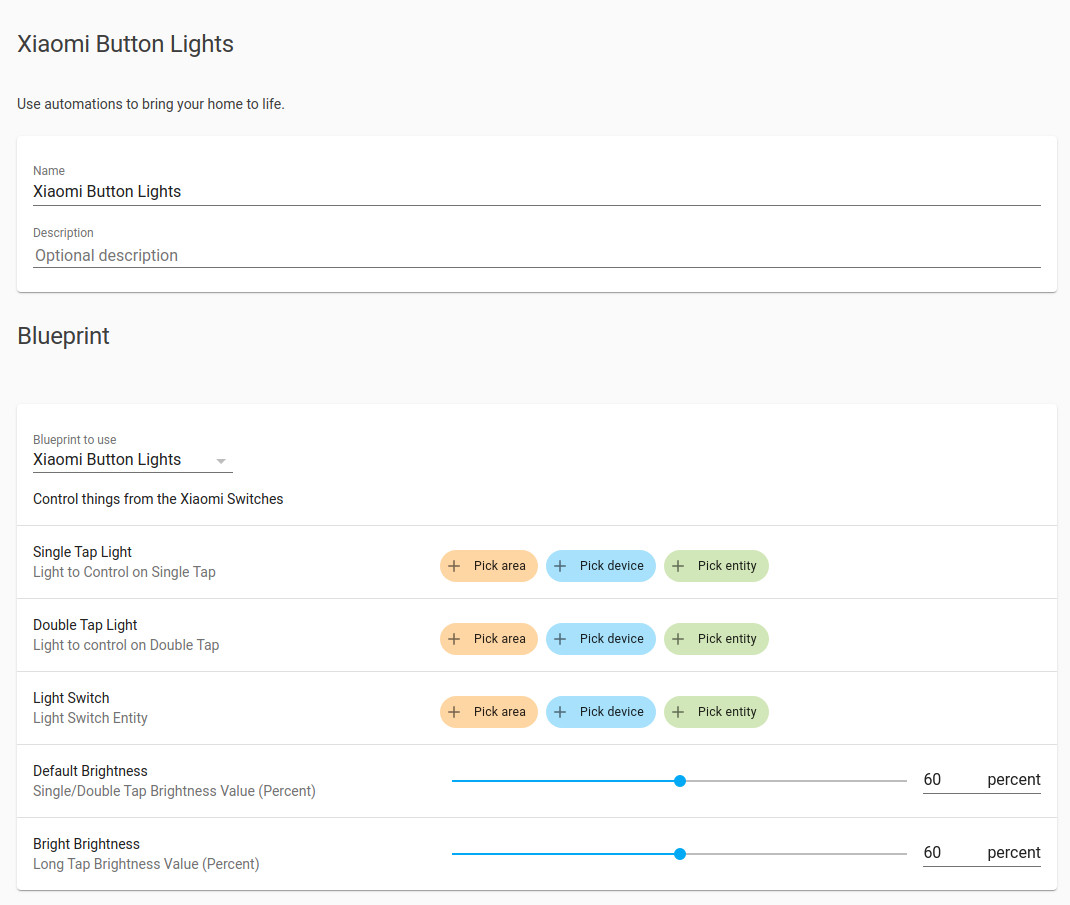Select Pick device for the Double Tap Light row

click(600, 639)
